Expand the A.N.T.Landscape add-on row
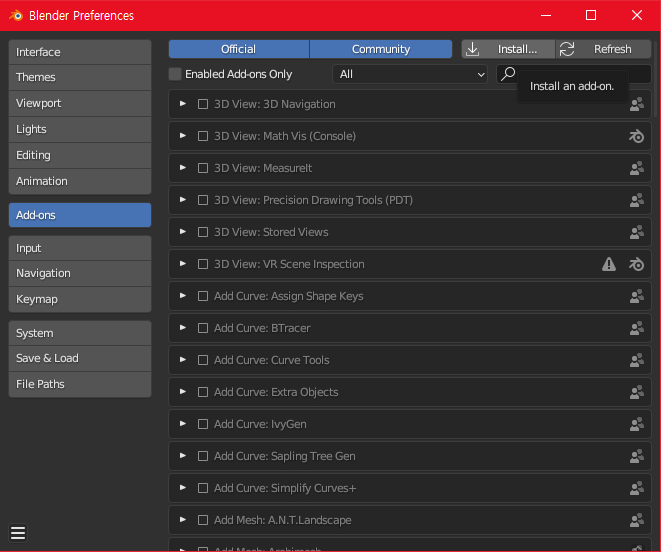661x552 pixels. coord(183,520)
